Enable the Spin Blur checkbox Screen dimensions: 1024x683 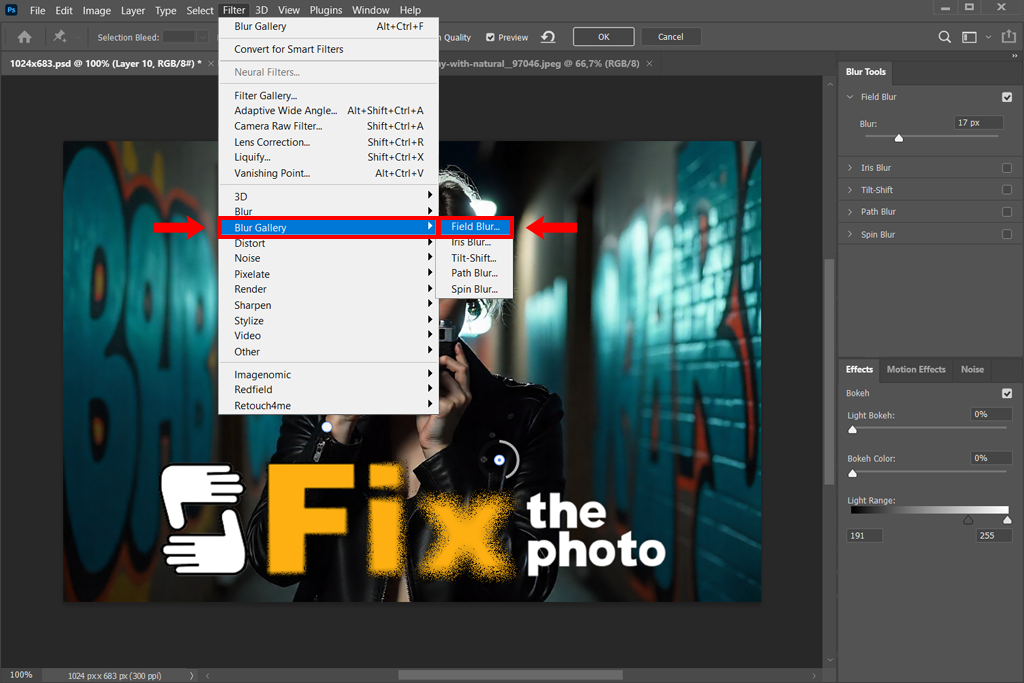pos(1007,234)
